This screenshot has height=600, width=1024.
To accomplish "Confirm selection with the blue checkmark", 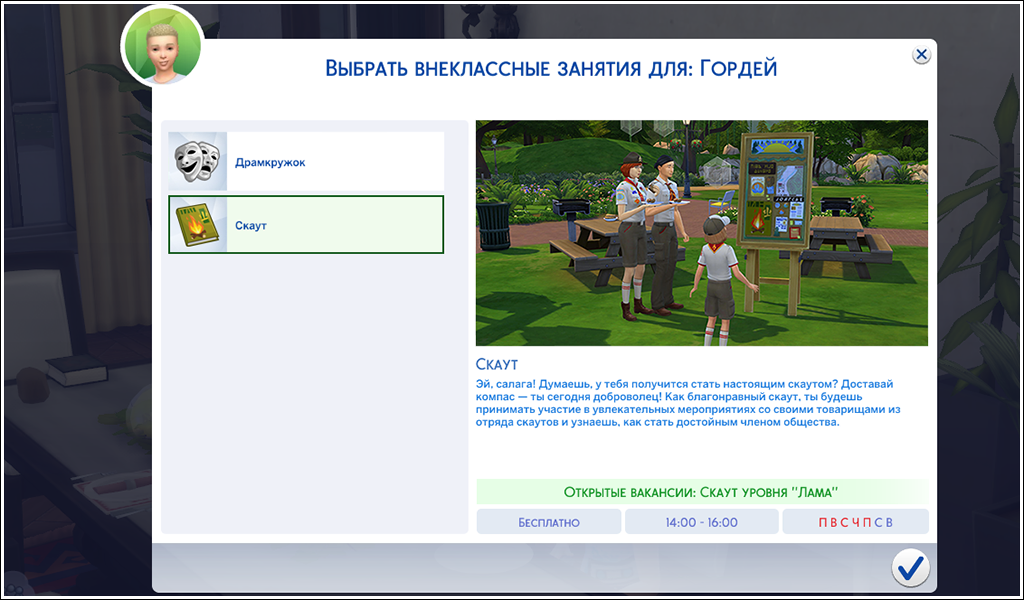I will pyautogui.click(x=910, y=567).
